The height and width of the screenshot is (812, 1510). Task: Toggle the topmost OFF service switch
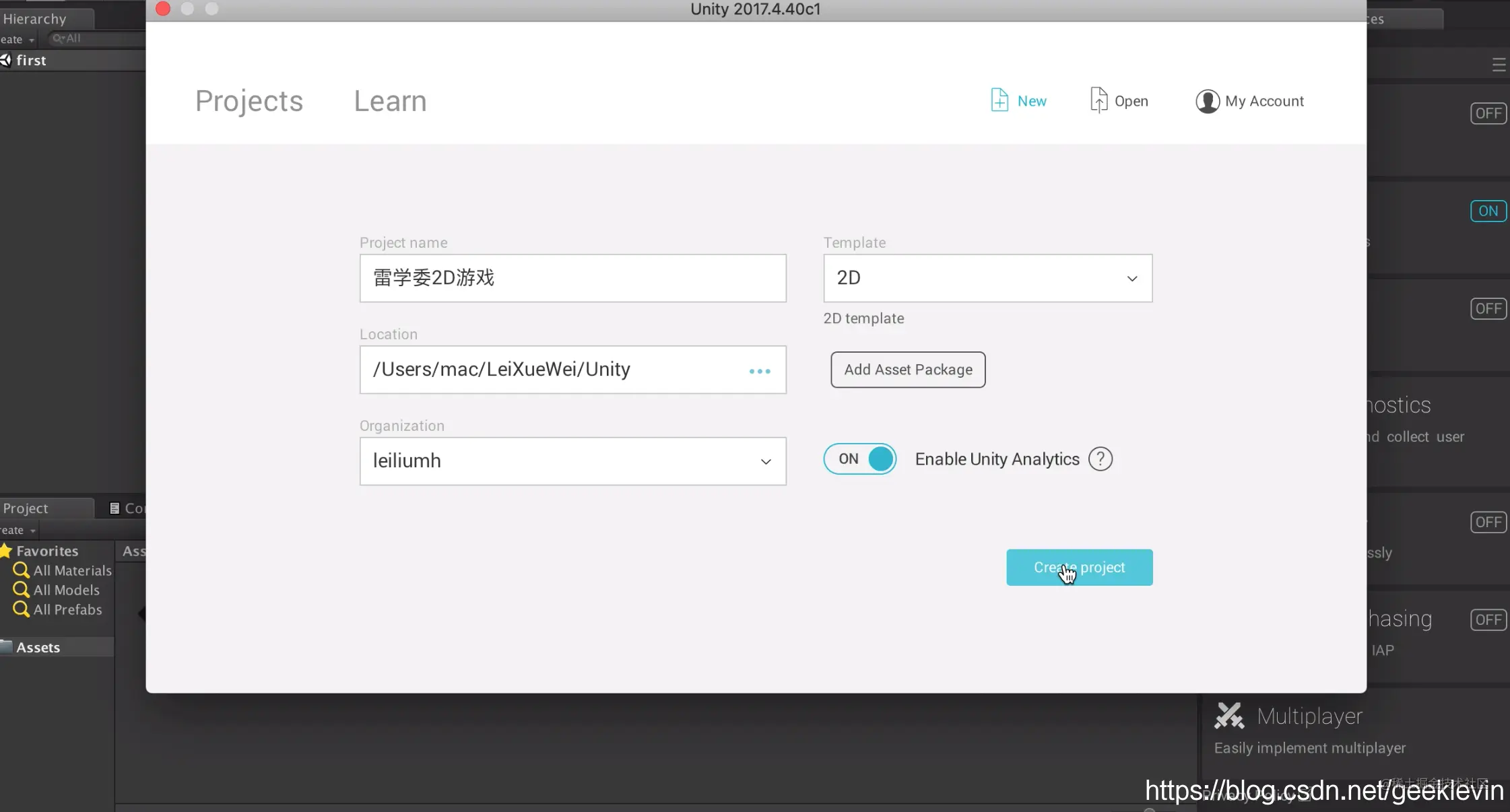pyautogui.click(x=1488, y=113)
